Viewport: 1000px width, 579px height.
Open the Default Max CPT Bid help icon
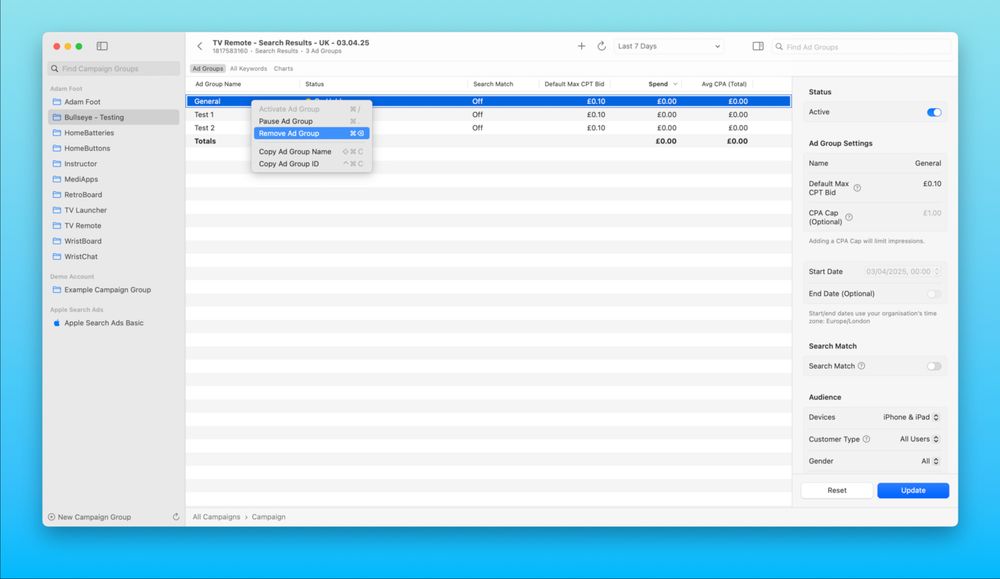click(857, 188)
